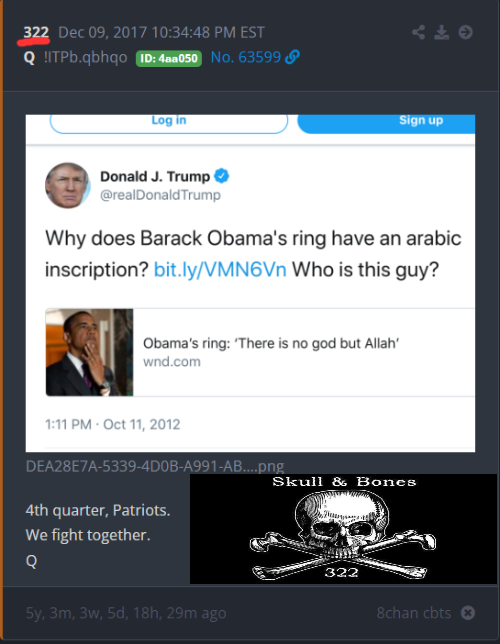This screenshot has width=500, height=644.
Task: Open post number 322
Action: [36, 32]
